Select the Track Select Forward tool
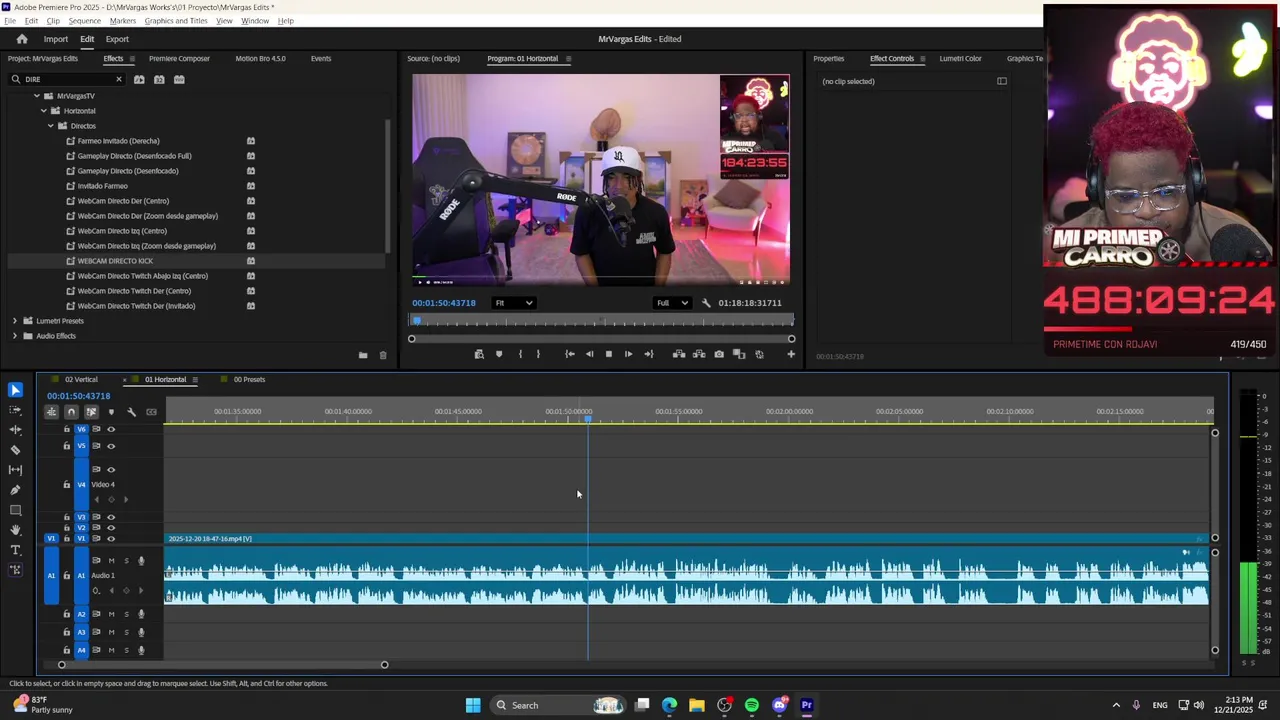 click(15, 410)
